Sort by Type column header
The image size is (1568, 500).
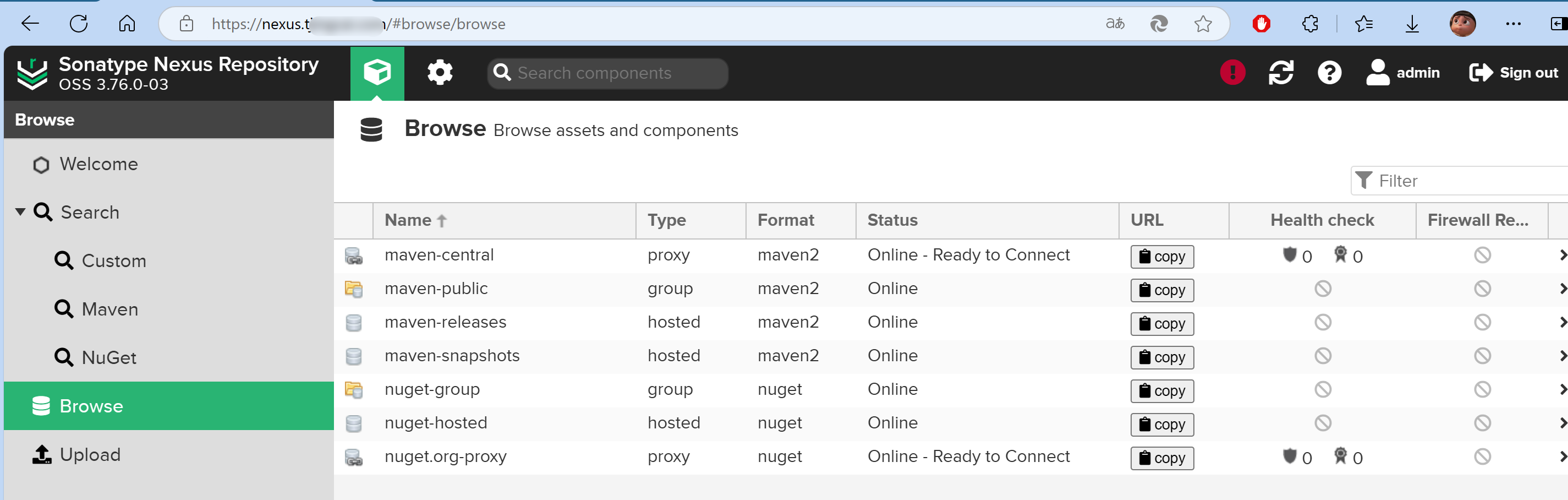coord(691,220)
